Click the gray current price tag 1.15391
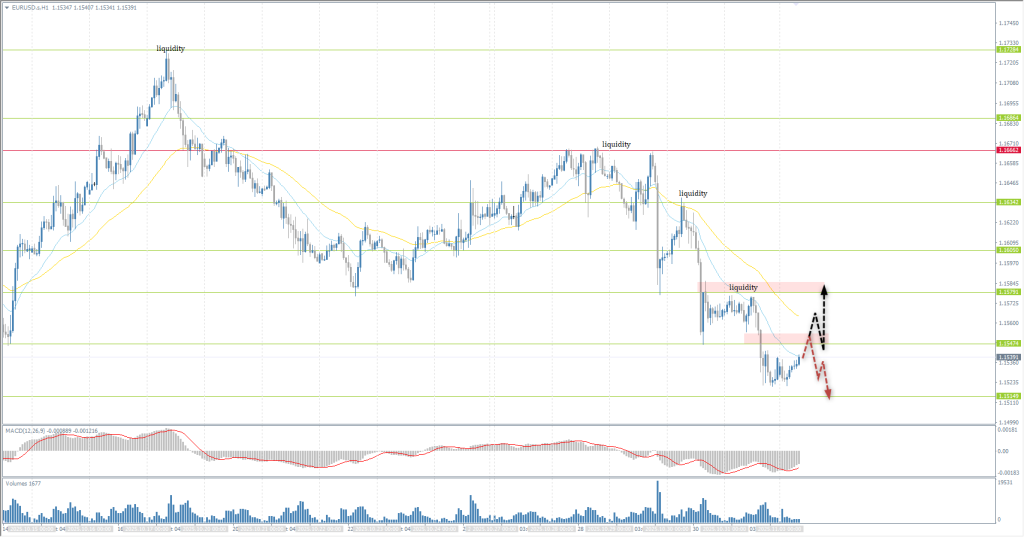This screenshot has width=1024, height=537. pyautogui.click(x=1007, y=356)
